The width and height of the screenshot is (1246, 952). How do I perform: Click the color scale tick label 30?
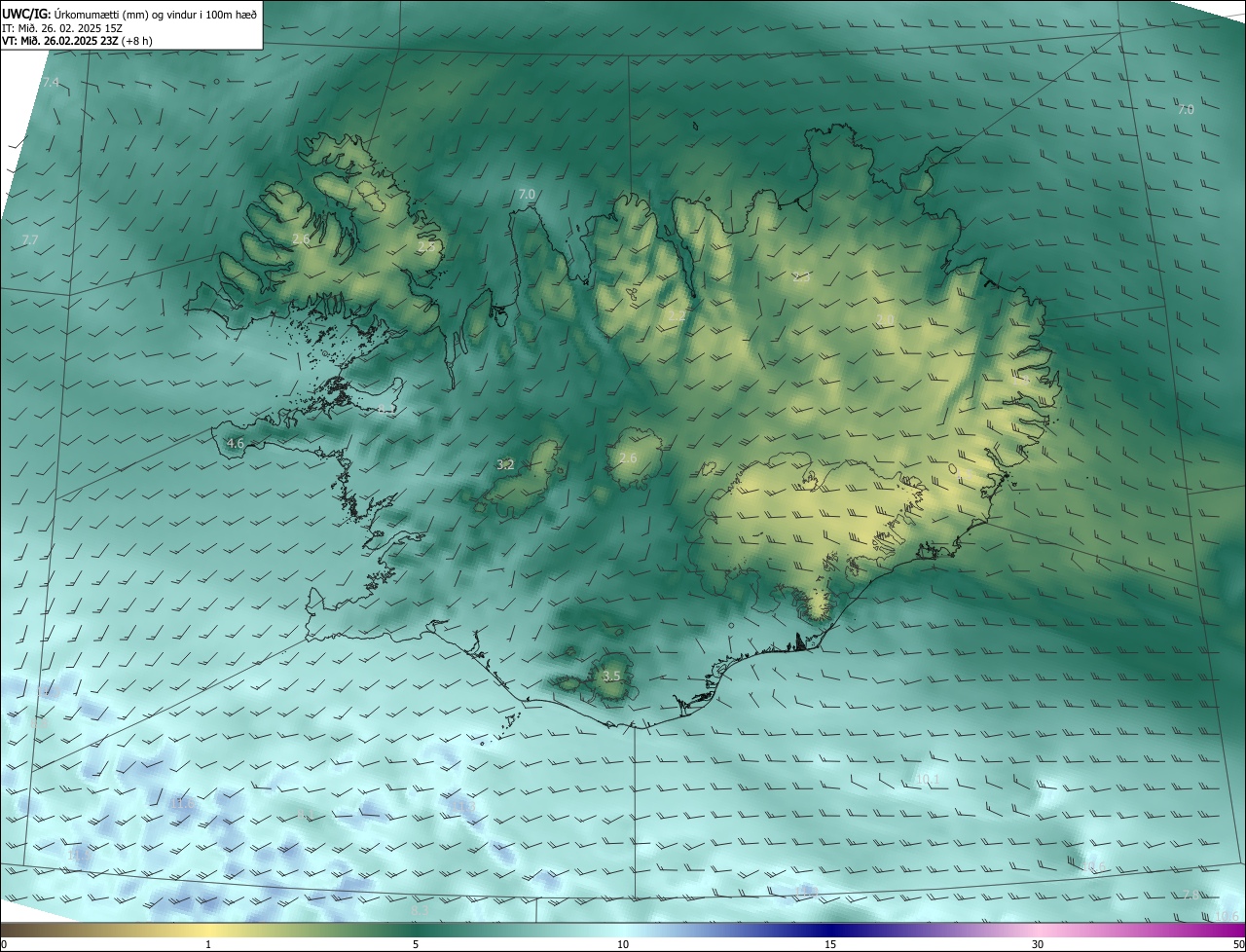click(x=1038, y=944)
